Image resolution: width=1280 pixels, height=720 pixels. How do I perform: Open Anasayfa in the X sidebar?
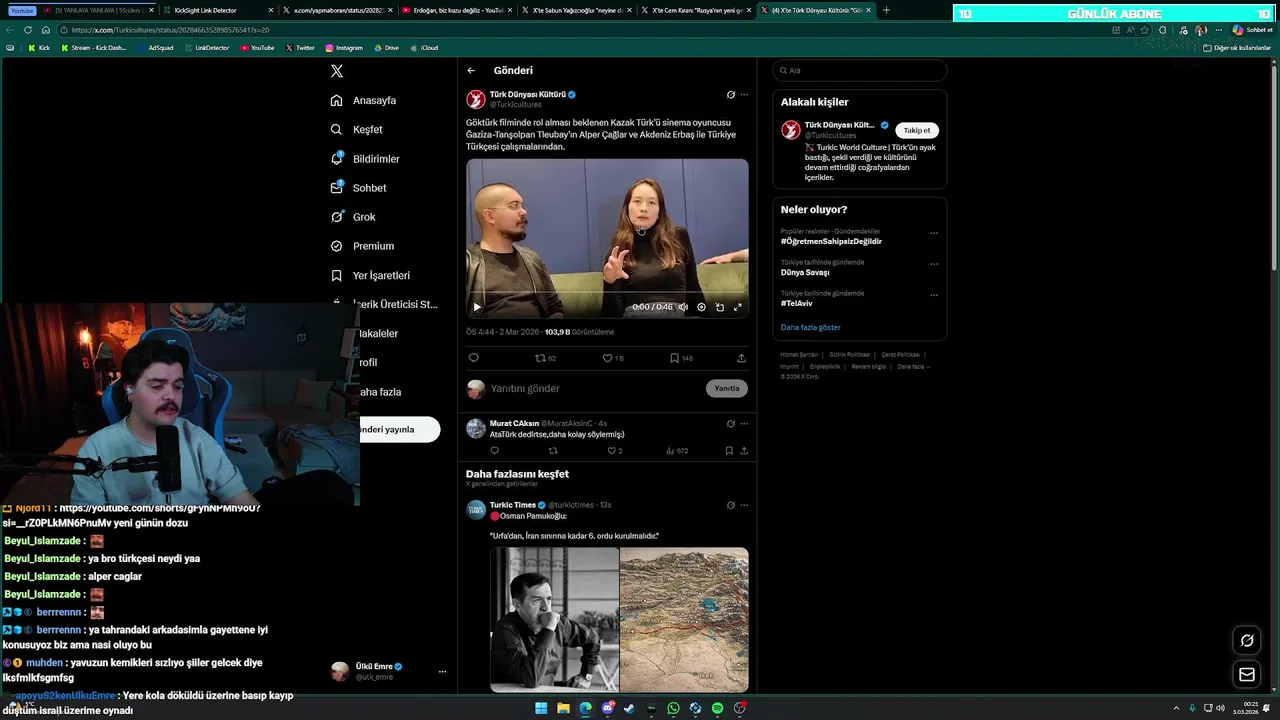point(363,100)
